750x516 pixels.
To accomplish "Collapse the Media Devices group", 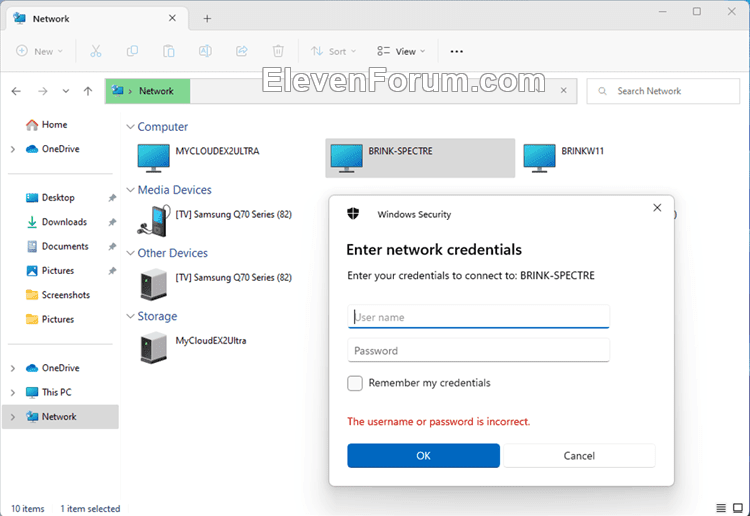I will 130,190.
